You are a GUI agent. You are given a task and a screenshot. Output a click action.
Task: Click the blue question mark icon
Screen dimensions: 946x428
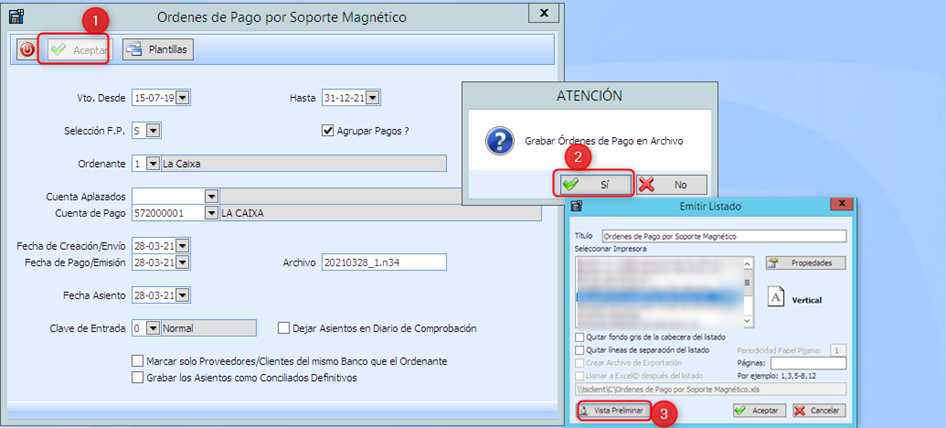(x=499, y=140)
